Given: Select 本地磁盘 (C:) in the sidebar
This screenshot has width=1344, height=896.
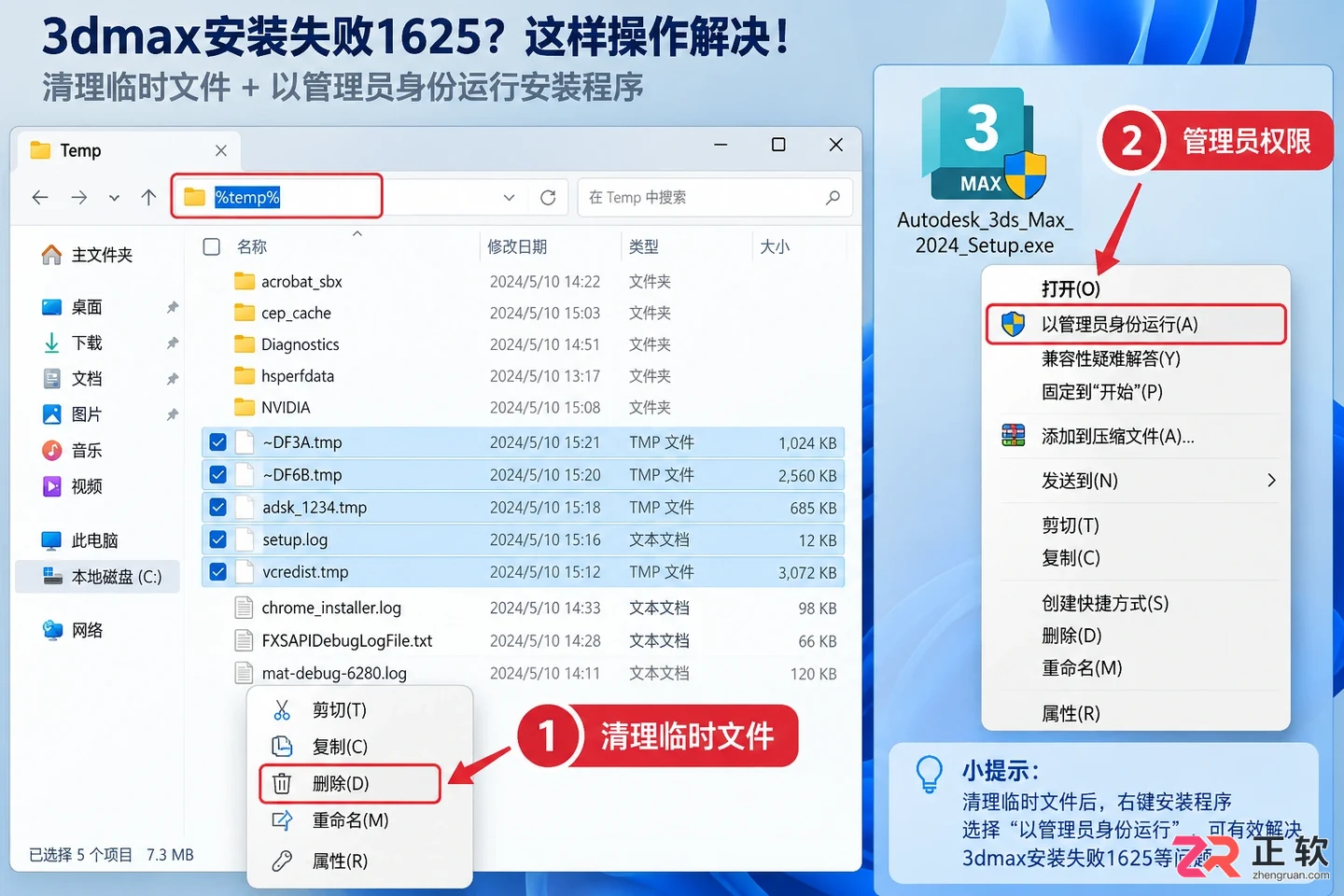Looking at the screenshot, I should tap(97, 577).
